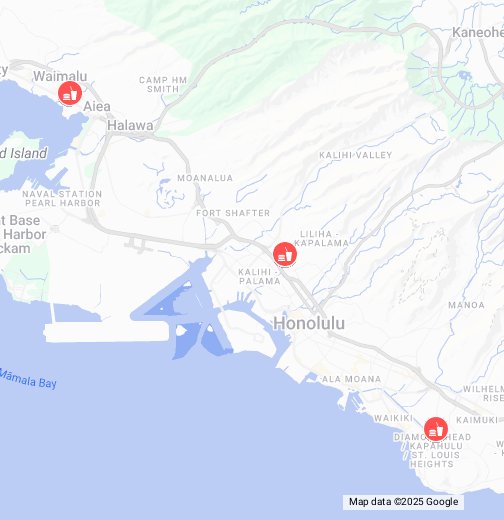
Task: Click the Ala Moana area label
Action: point(351,379)
